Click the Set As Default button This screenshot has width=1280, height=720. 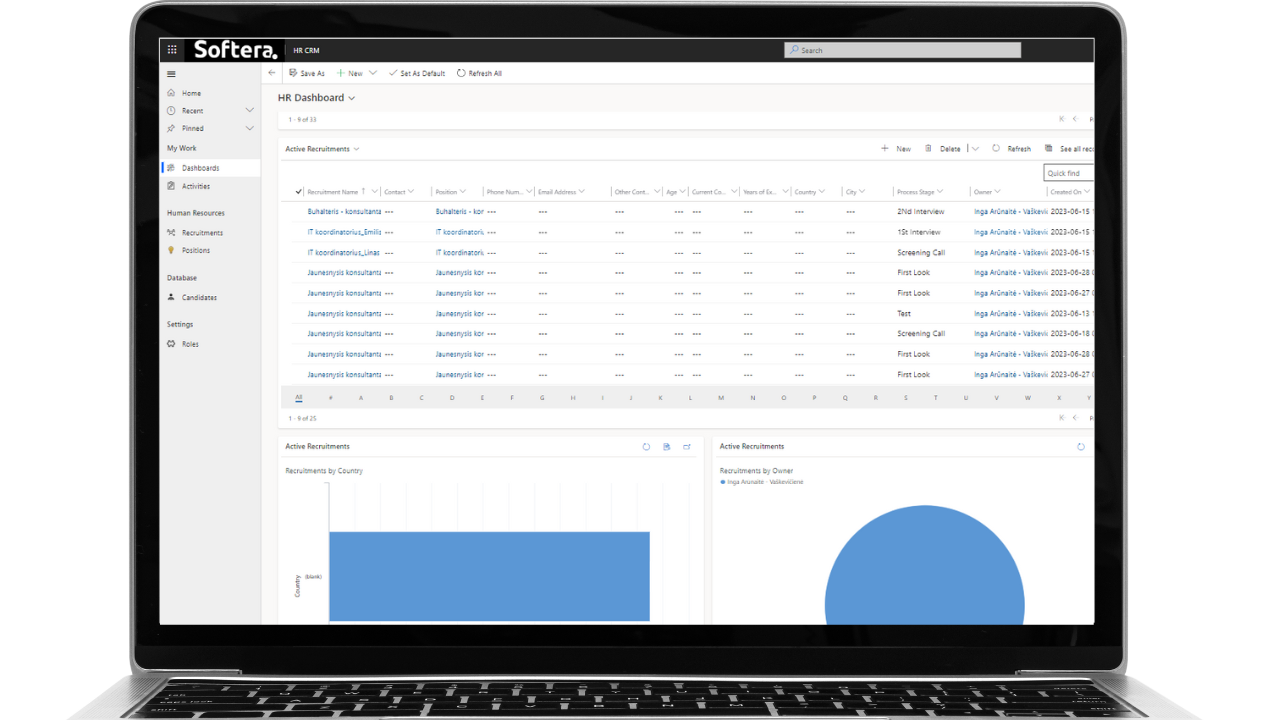tap(417, 73)
